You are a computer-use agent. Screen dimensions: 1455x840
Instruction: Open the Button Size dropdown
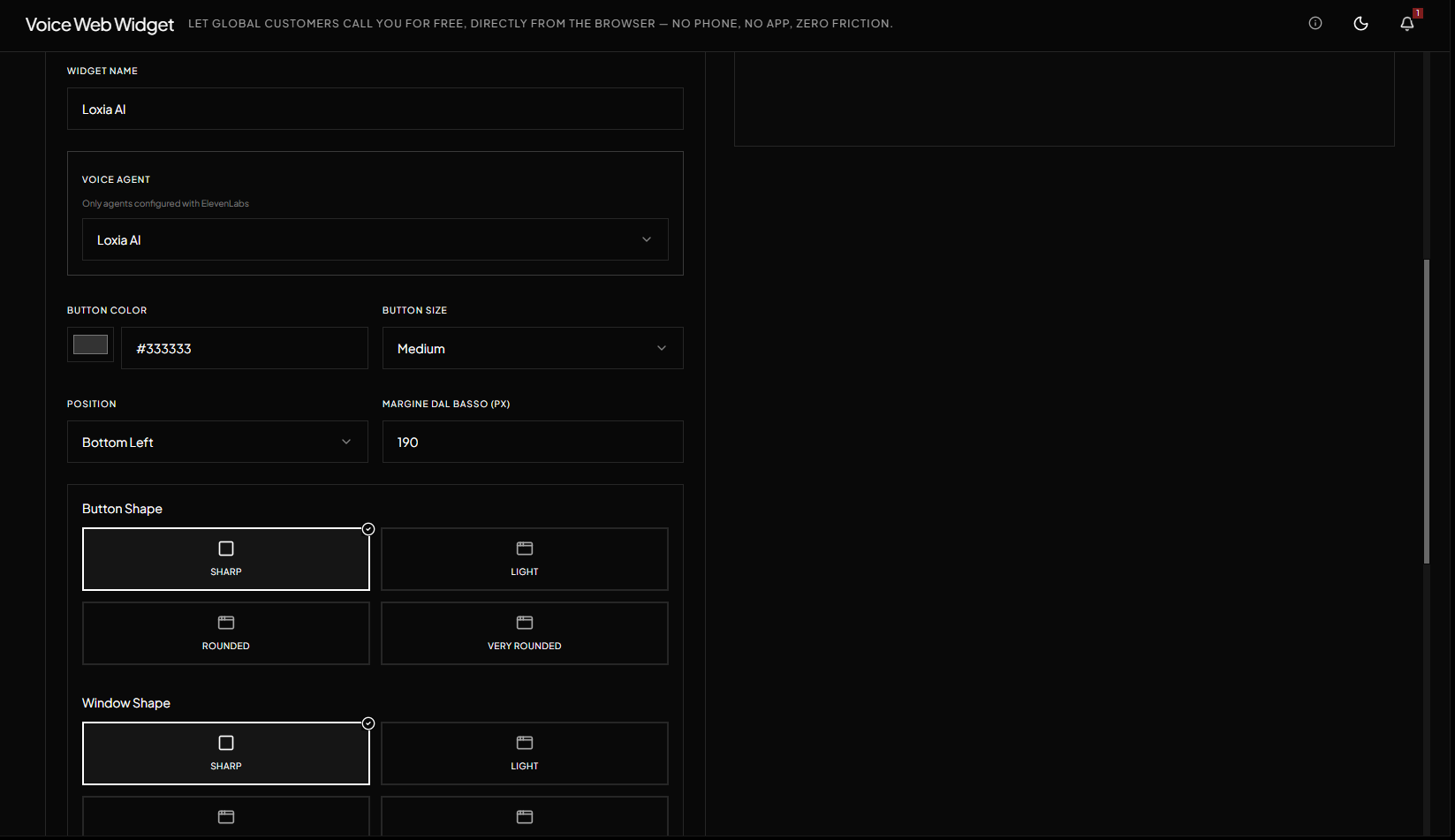coord(533,348)
